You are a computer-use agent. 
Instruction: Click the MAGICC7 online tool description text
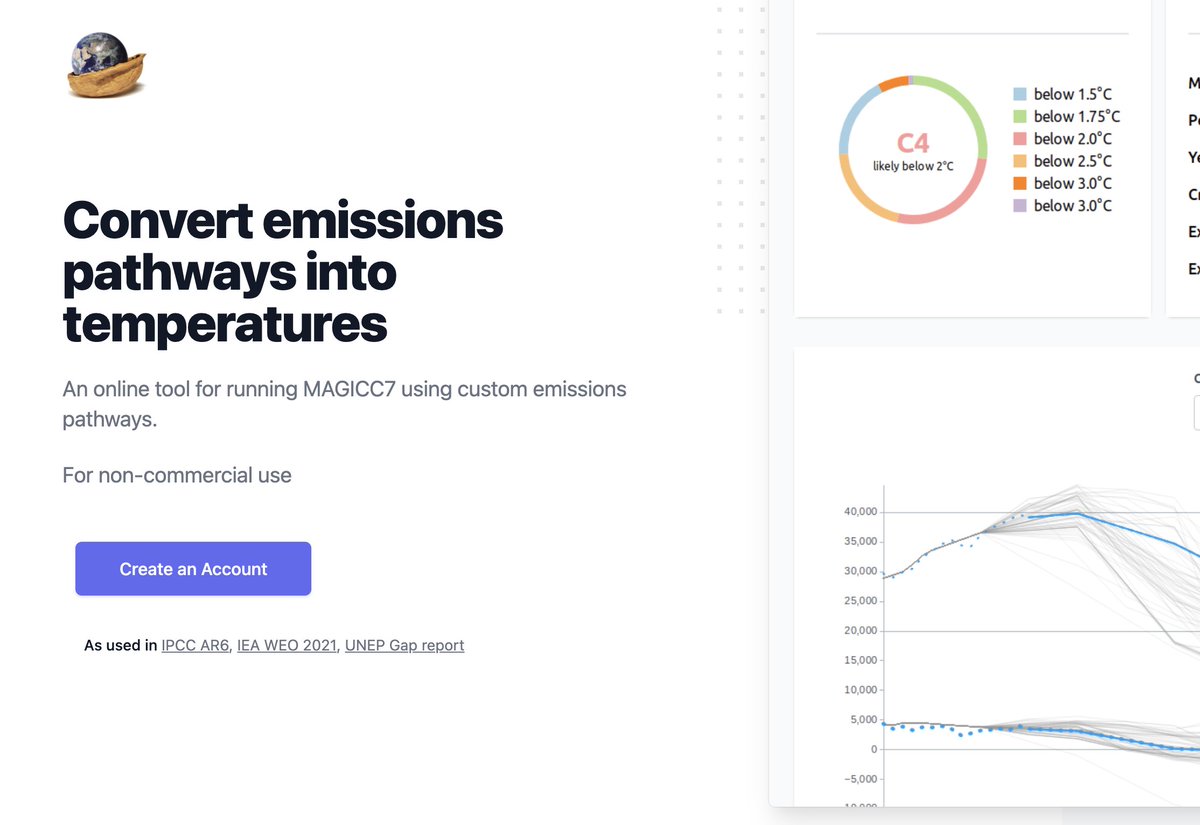344,403
